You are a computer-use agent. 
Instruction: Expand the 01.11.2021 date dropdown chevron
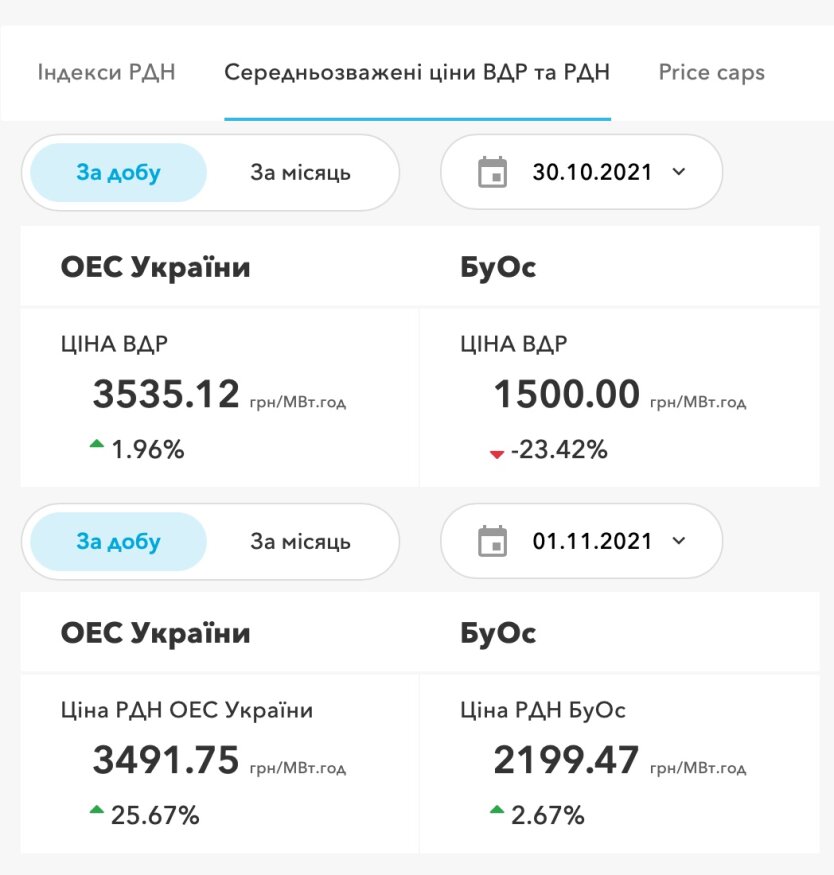pyautogui.click(x=680, y=542)
